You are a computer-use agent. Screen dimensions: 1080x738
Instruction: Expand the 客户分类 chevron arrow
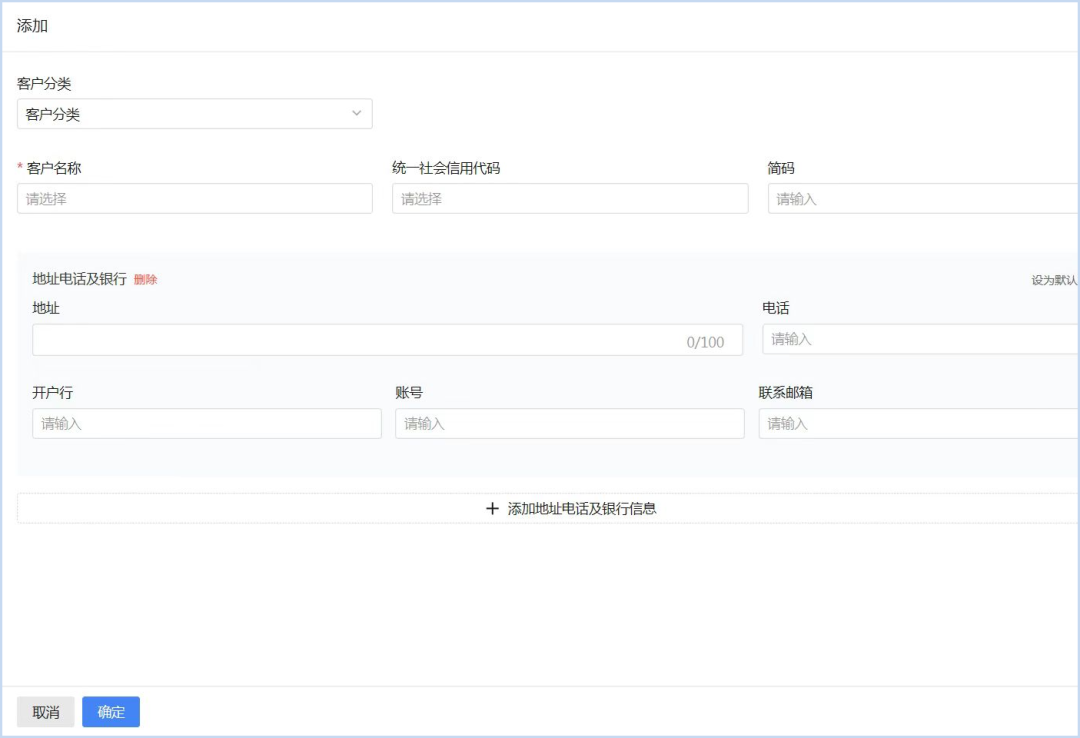pyautogui.click(x=356, y=113)
